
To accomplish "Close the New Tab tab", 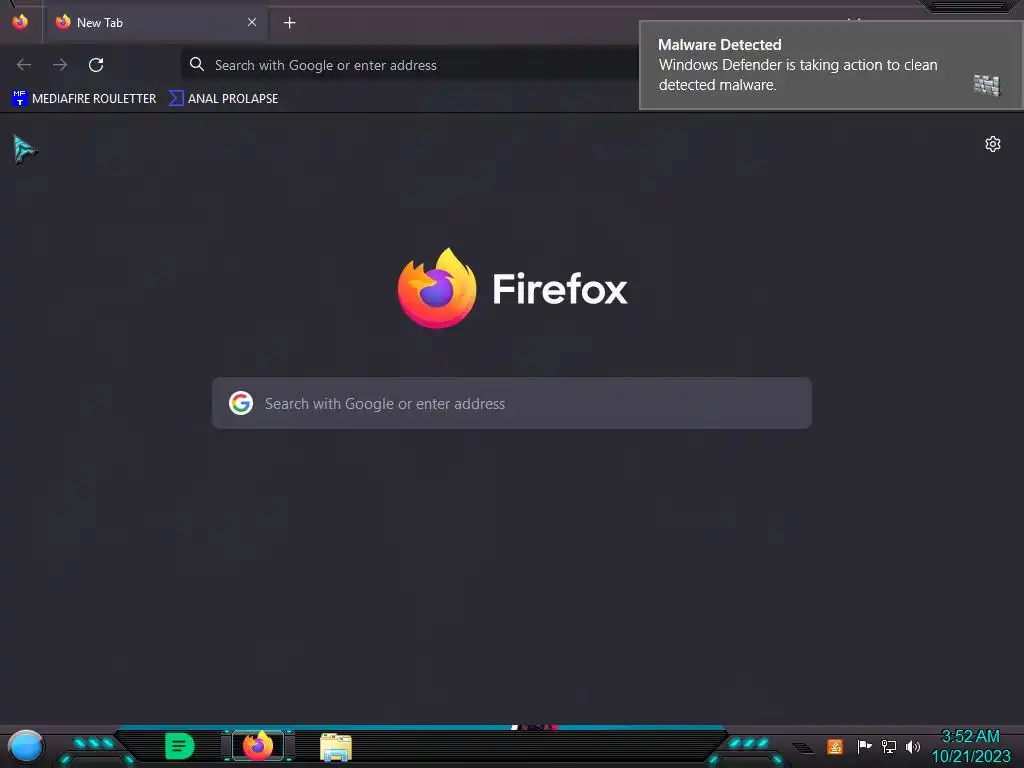I will 251,22.
